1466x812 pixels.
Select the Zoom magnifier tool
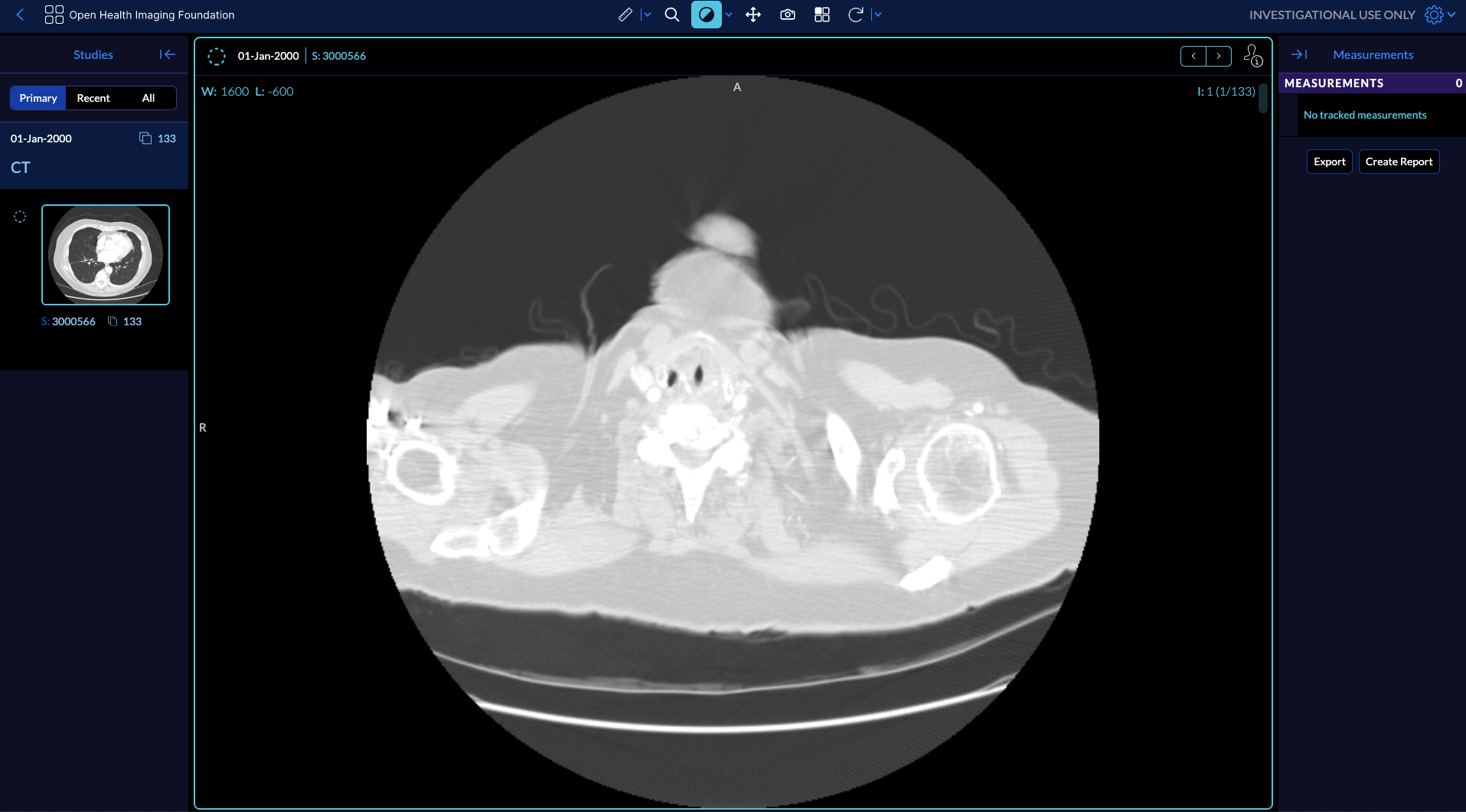pyautogui.click(x=672, y=15)
